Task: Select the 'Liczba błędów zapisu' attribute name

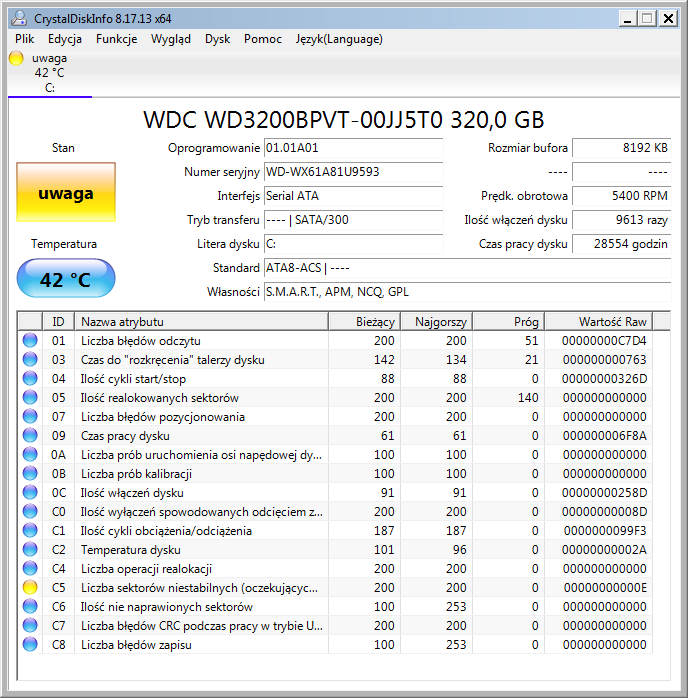Action: [136, 645]
